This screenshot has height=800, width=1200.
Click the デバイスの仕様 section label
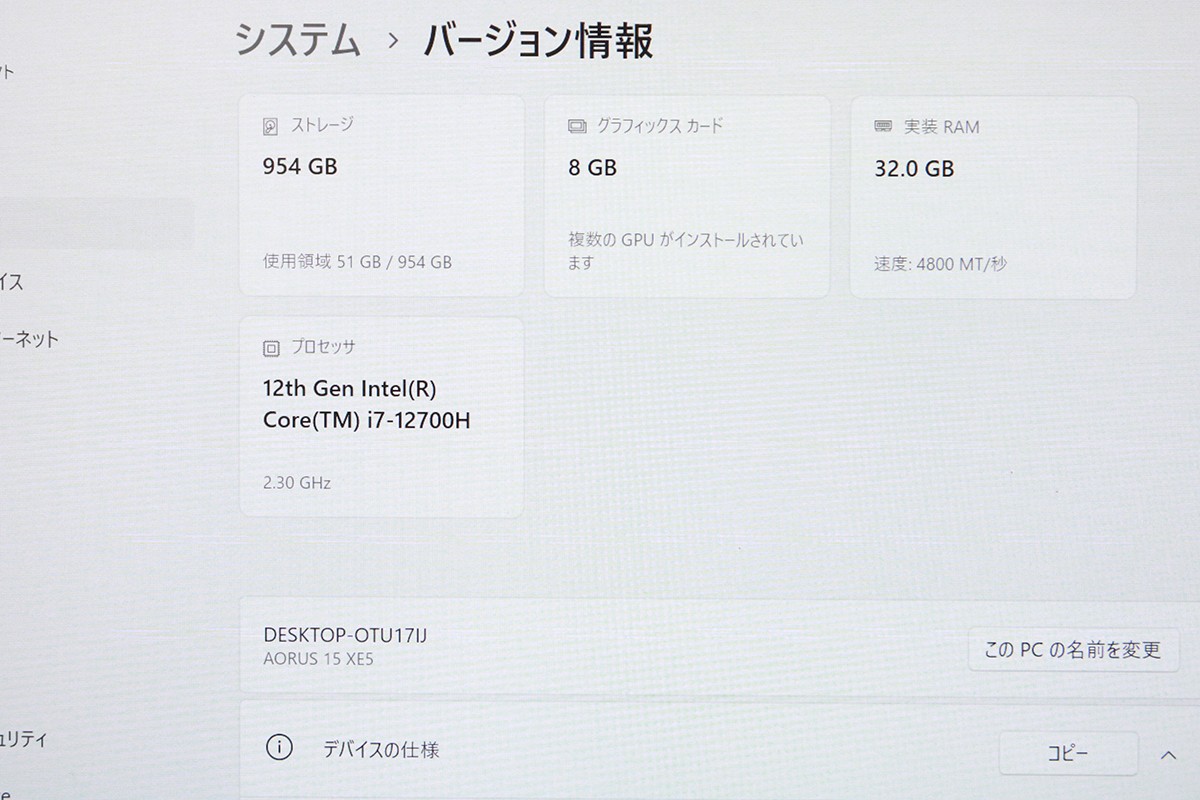click(x=381, y=749)
